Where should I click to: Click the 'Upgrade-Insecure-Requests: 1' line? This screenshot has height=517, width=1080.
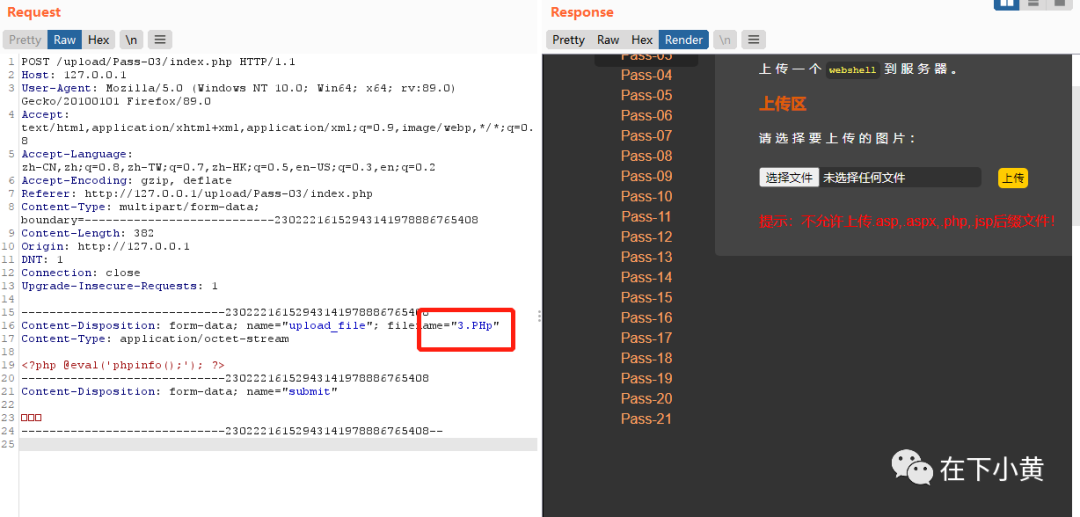(119, 286)
